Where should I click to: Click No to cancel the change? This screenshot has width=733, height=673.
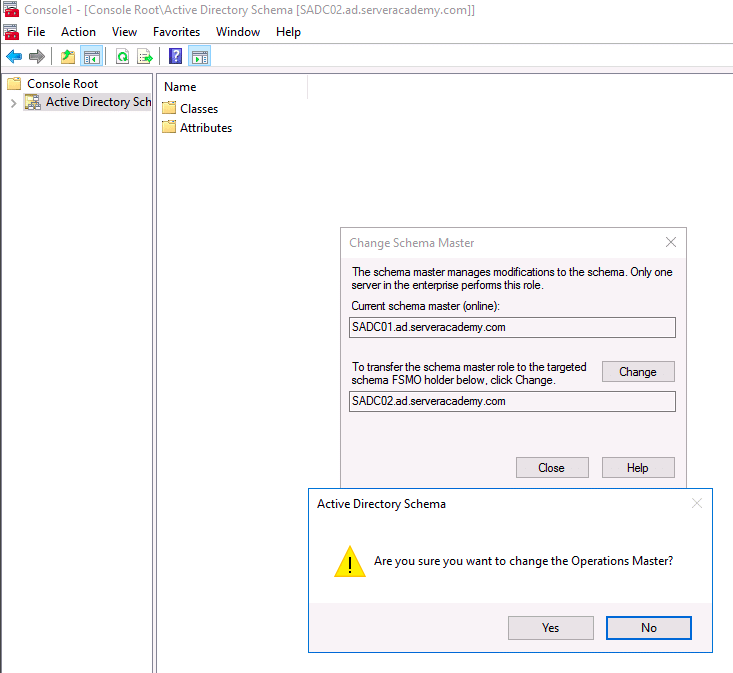[649, 628]
